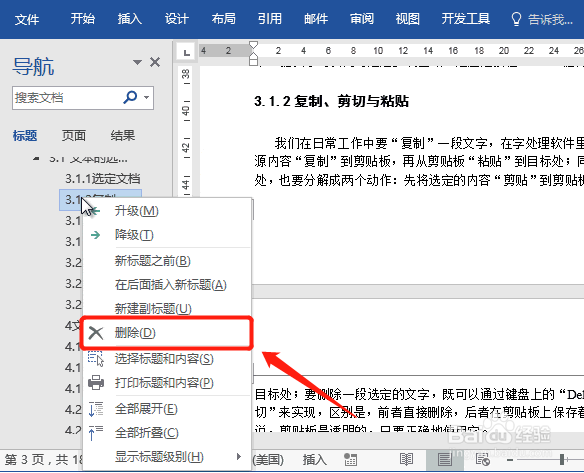Click the zoom slider handle
This screenshot has height=473, width=584.
tap(562, 460)
